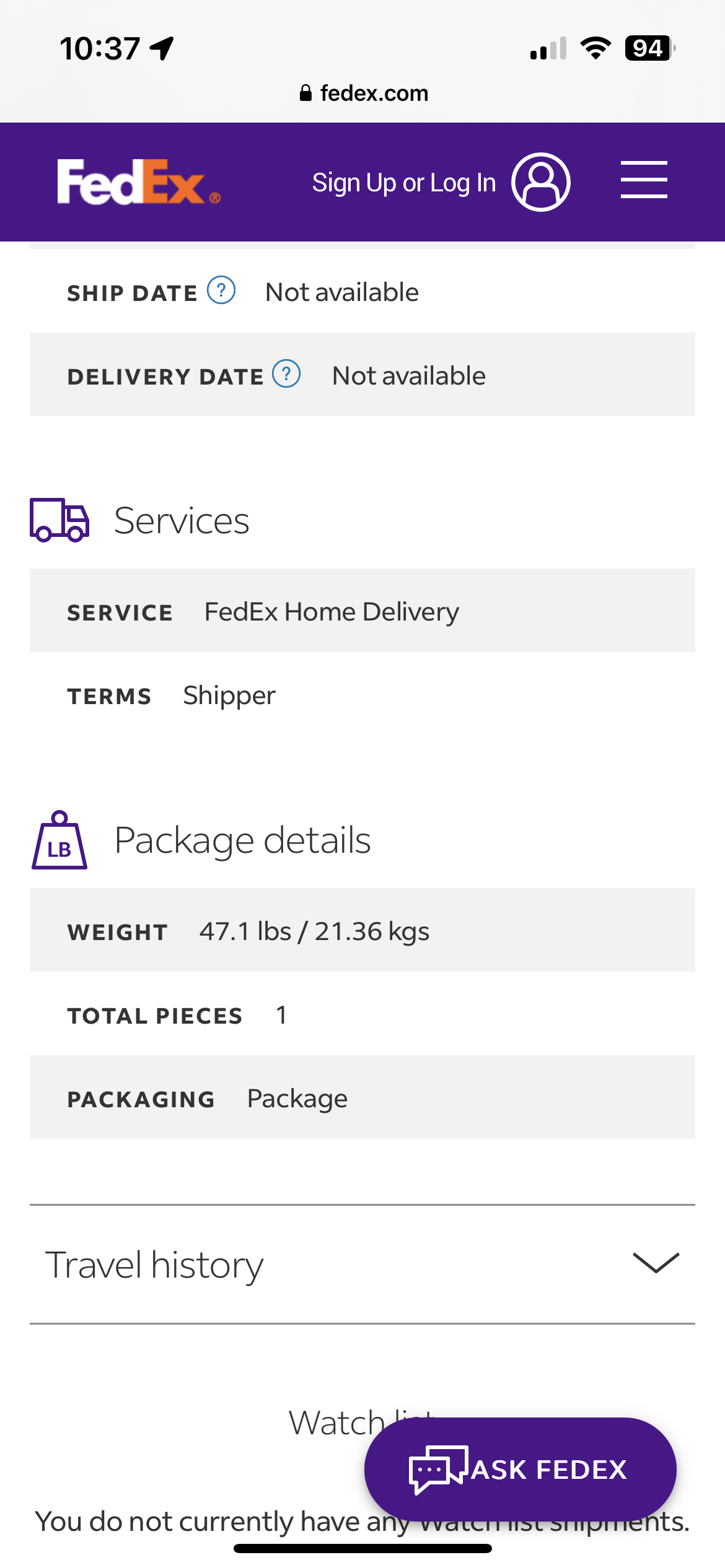725x1568 pixels.
Task: Tap the chat bubble icon on Ask FedEx
Action: 437,1469
